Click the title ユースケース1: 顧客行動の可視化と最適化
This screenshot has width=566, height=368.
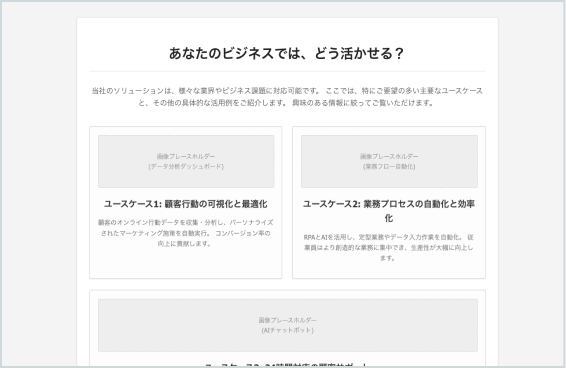pyautogui.click(x=186, y=204)
